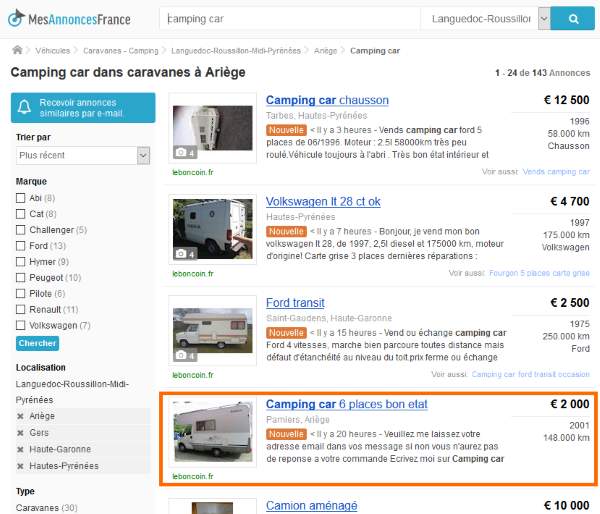Click leboncoin.fr under Ford transit listing
The image size is (600, 514).
[192, 375]
